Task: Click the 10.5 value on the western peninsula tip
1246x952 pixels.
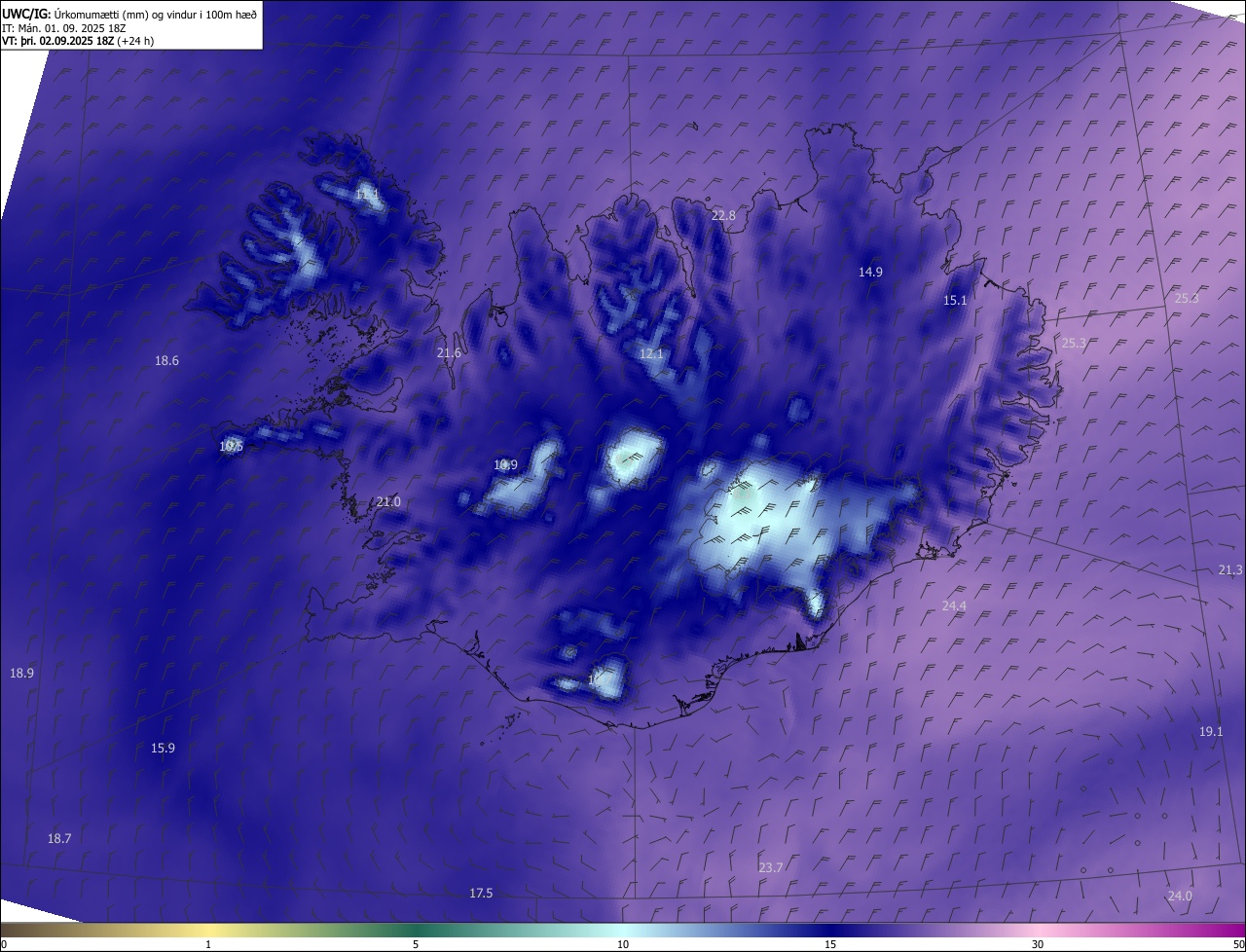Action: (231, 447)
